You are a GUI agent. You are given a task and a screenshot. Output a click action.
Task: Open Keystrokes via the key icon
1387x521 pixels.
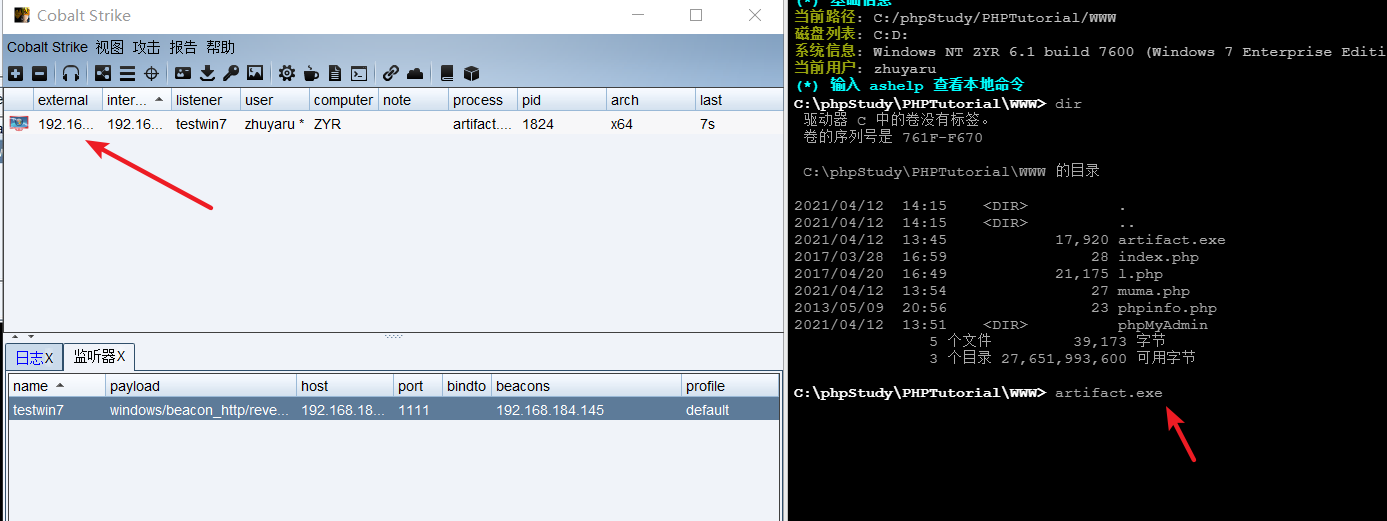click(231, 73)
